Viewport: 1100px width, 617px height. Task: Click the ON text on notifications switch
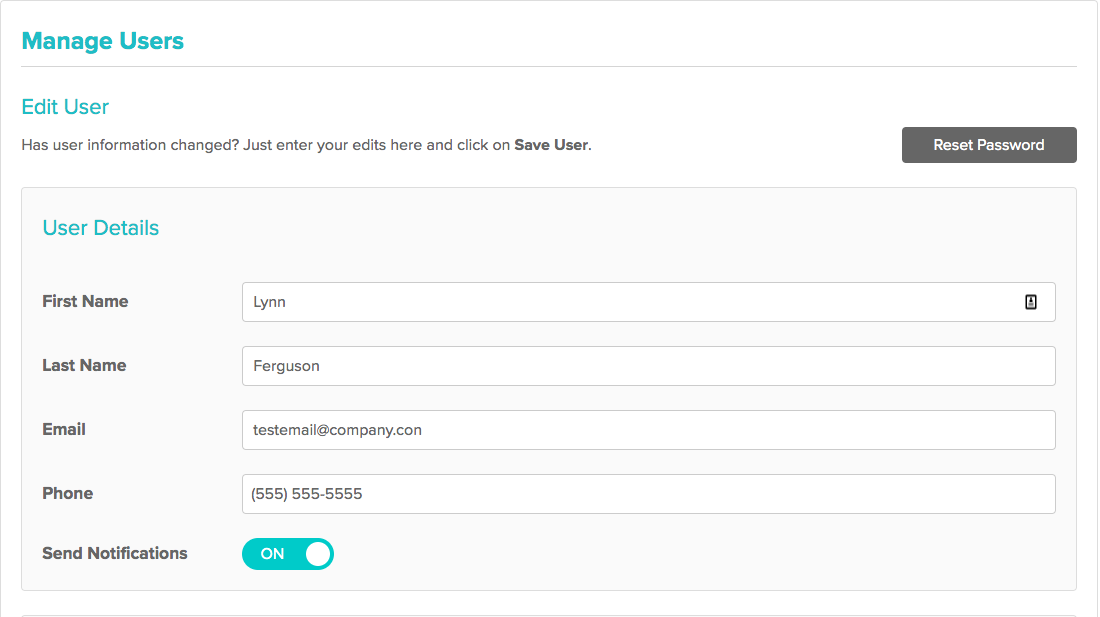click(270, 553)
